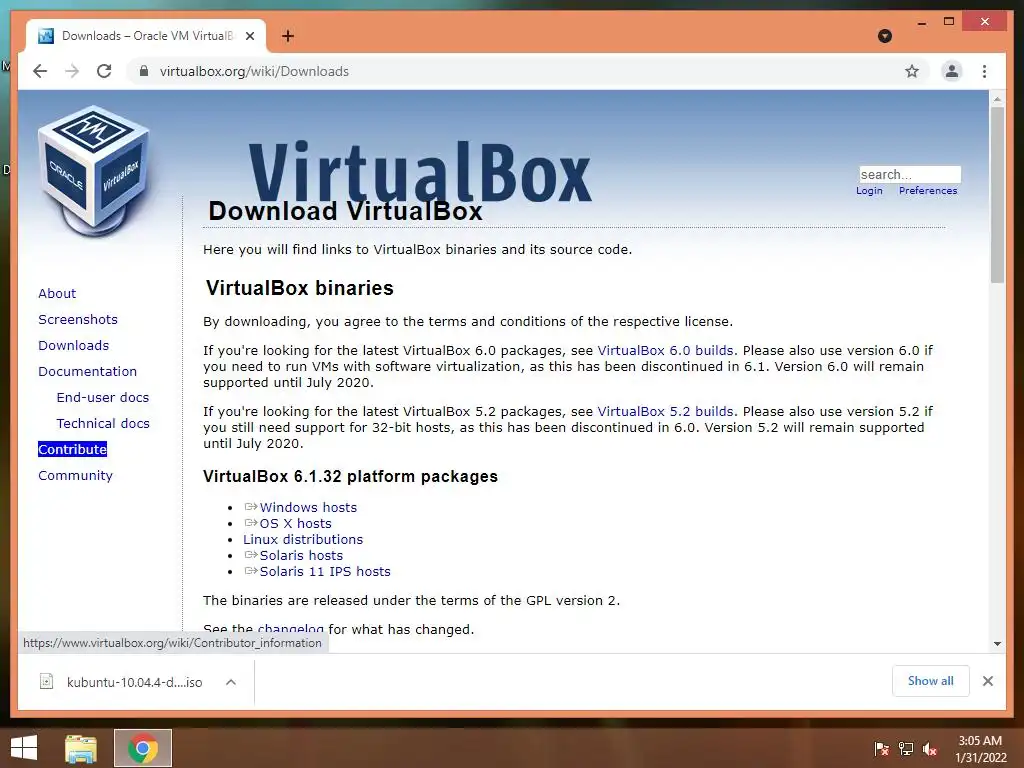Download the Windows hosts package

(x=308, y=507)
